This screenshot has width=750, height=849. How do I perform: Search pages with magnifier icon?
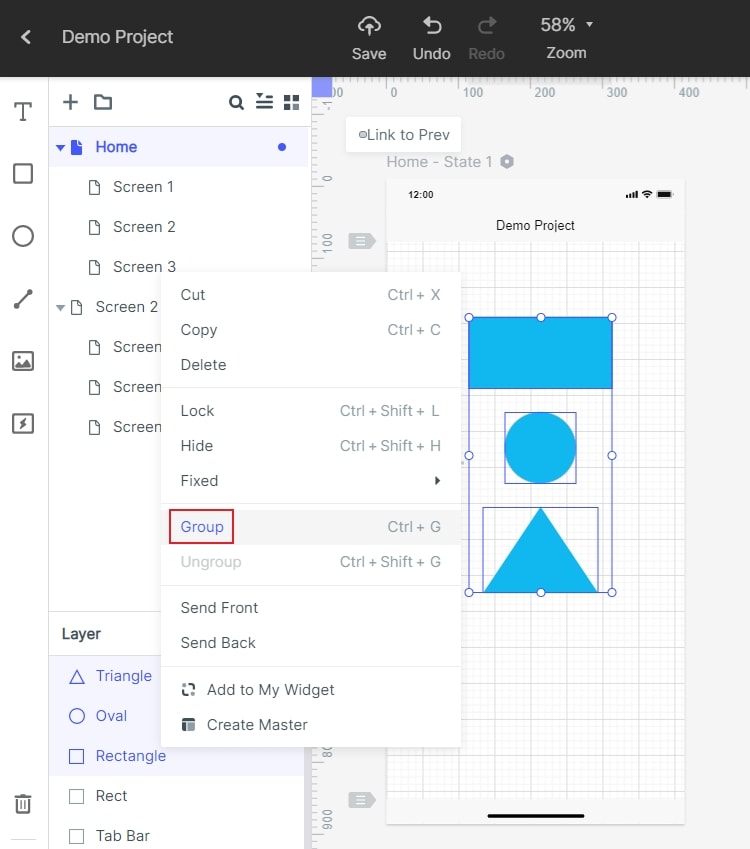tap(236, 102)
